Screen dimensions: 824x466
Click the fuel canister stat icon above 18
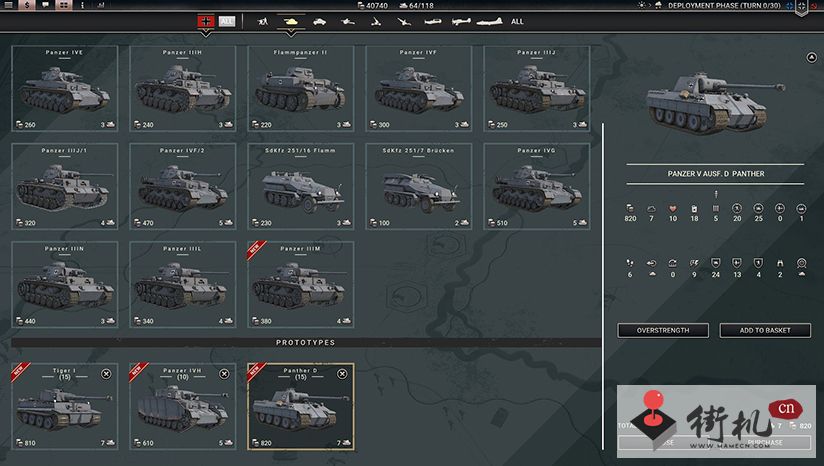(x=694, y=209)
